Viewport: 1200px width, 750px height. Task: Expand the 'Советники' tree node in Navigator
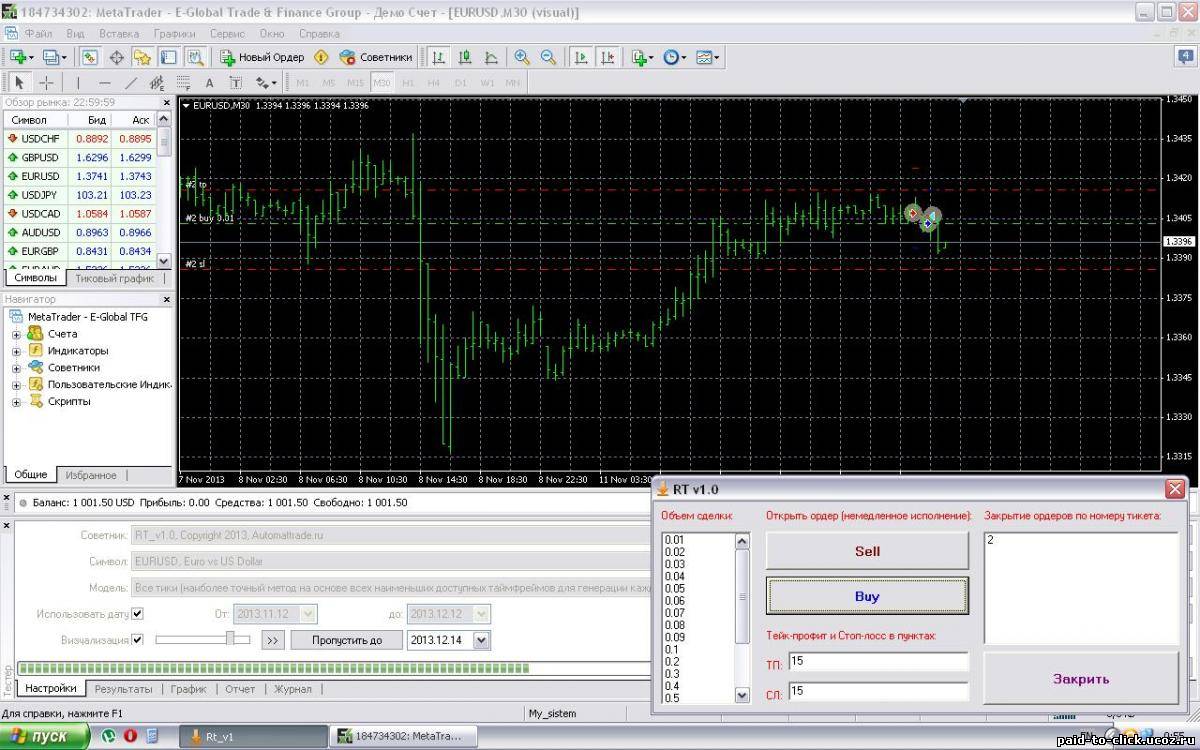tap(16, 368)
